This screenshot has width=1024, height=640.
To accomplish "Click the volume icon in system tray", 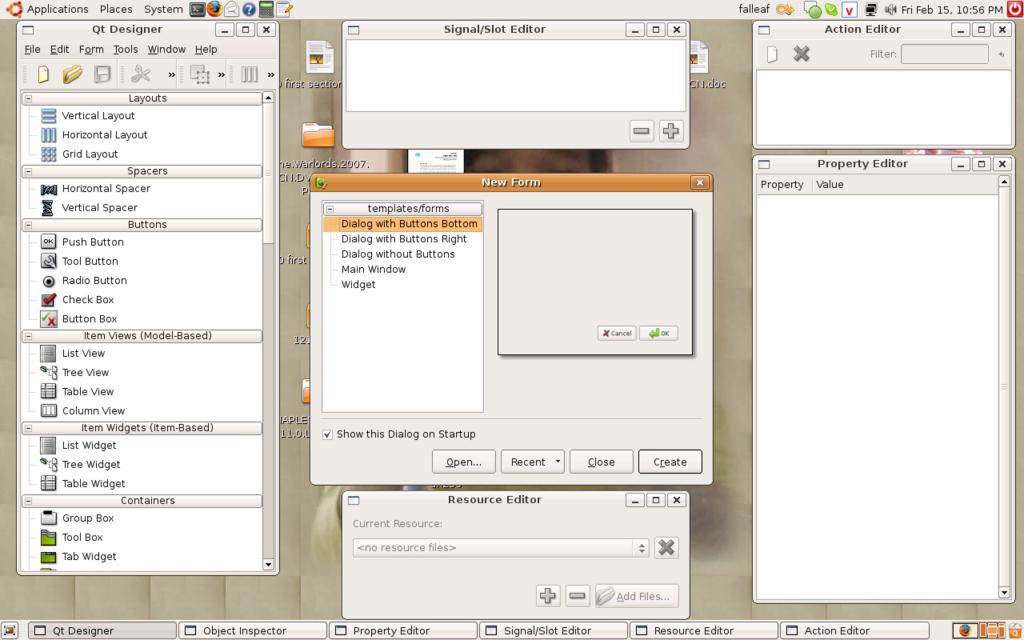I will tap(890, 10).
